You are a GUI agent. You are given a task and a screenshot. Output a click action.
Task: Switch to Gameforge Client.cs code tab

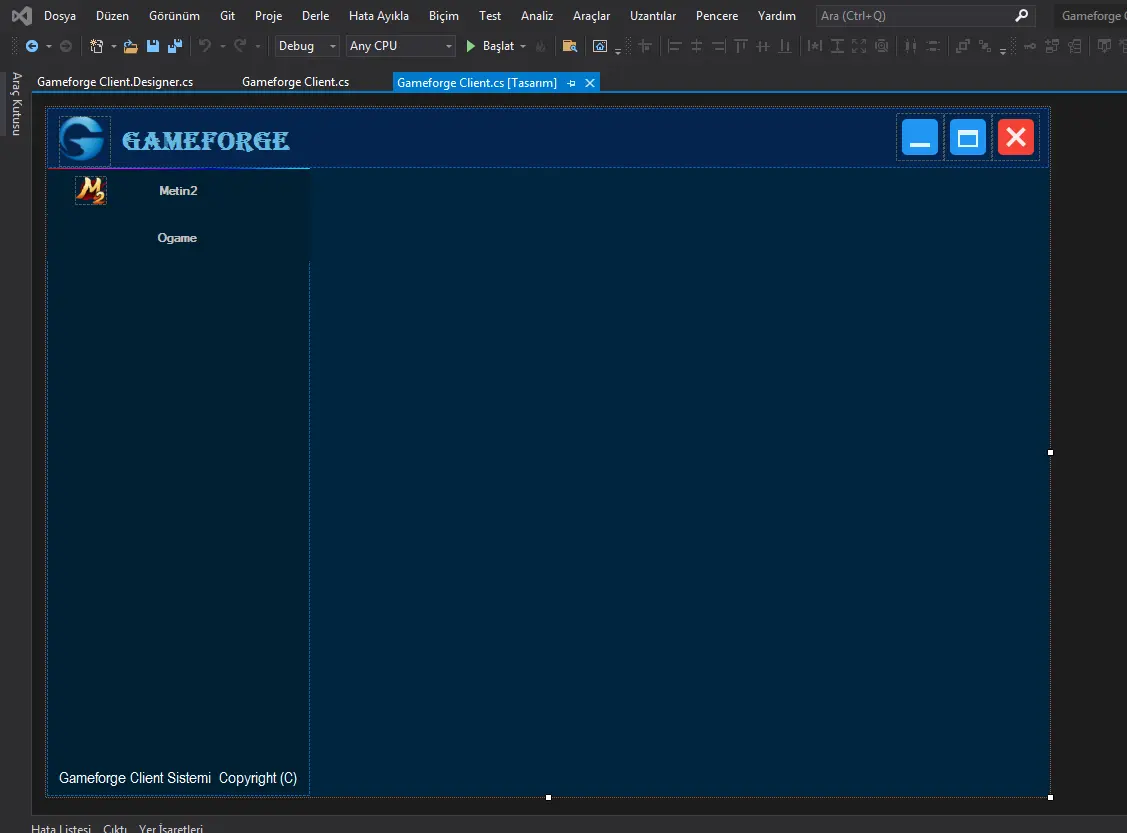pos(295,82)
